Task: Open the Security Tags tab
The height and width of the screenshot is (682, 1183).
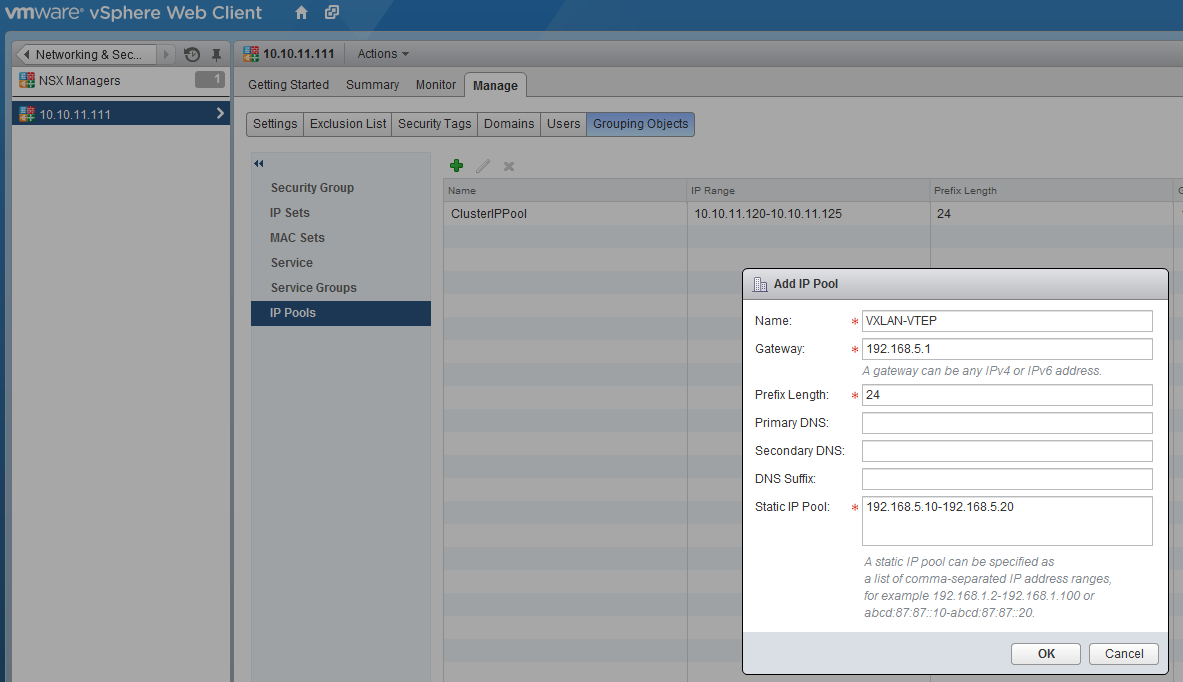Action: [x=434, y=124]
